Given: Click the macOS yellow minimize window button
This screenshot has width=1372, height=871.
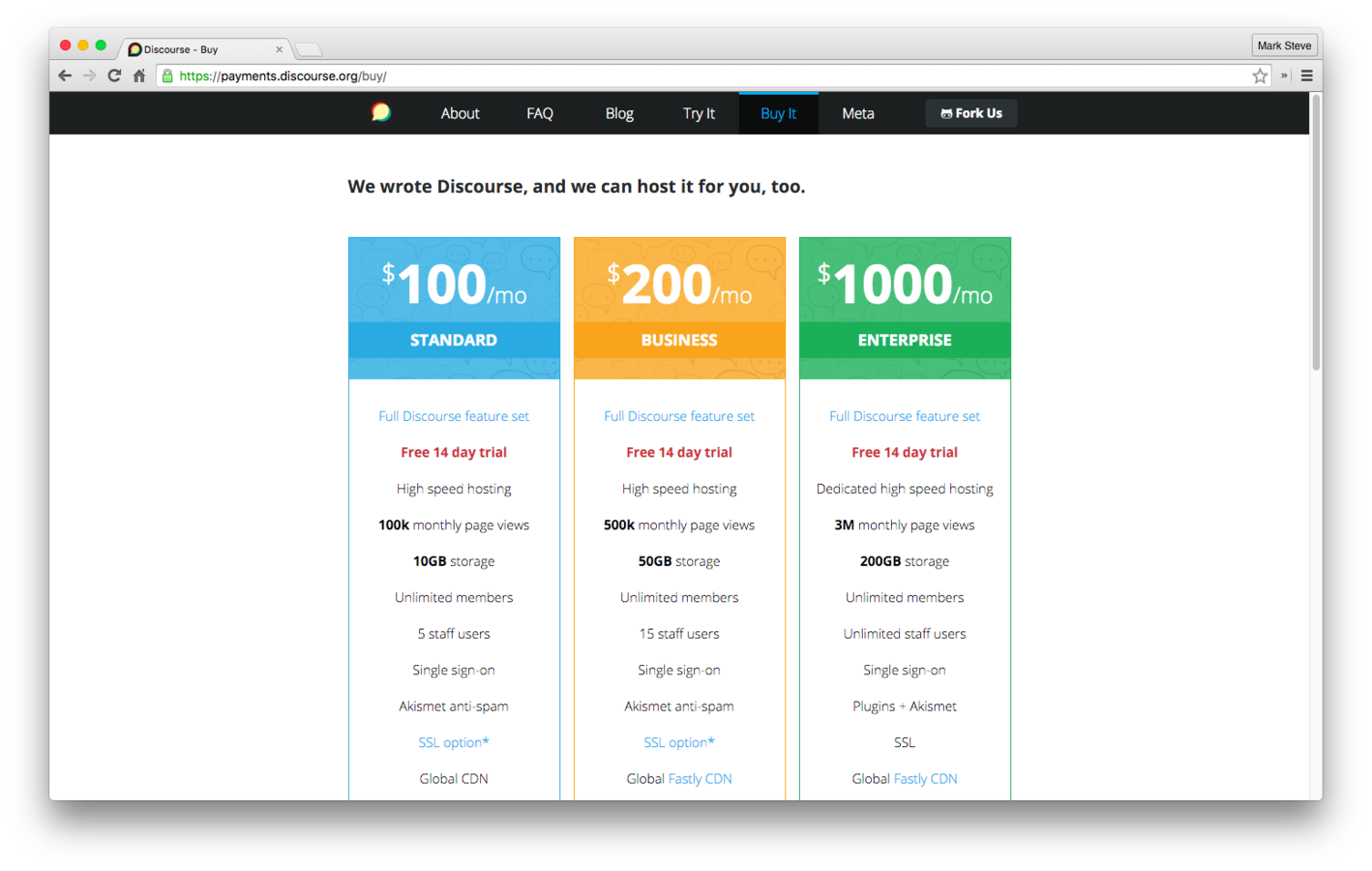Looking at the screenshot, I should tap(83, 45).
